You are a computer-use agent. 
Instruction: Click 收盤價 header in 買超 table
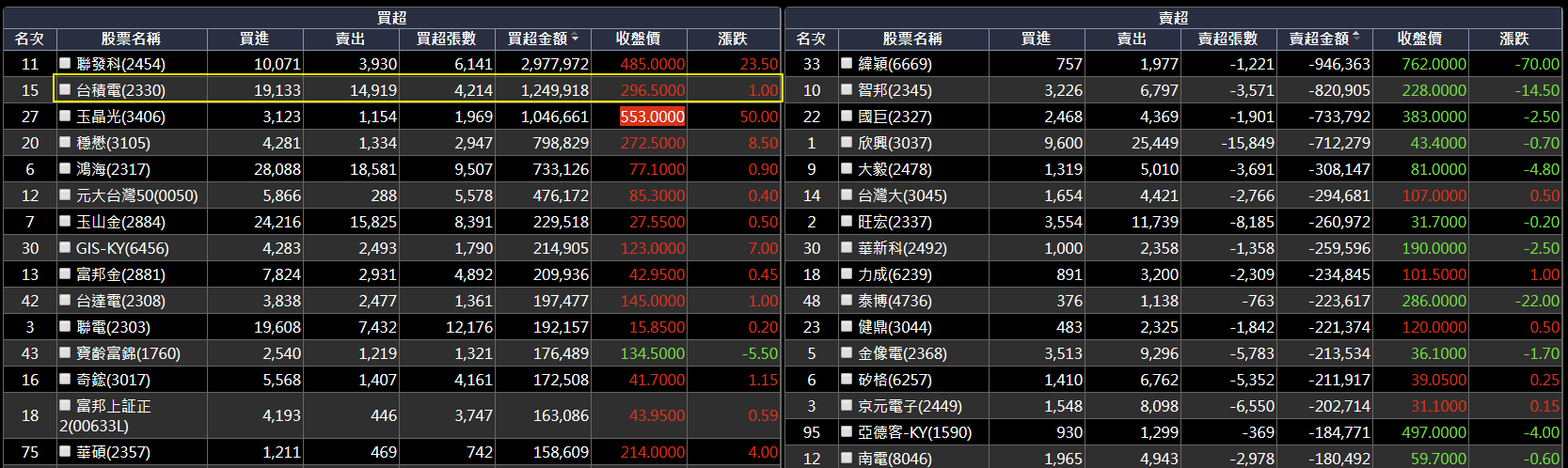point(639,39)
